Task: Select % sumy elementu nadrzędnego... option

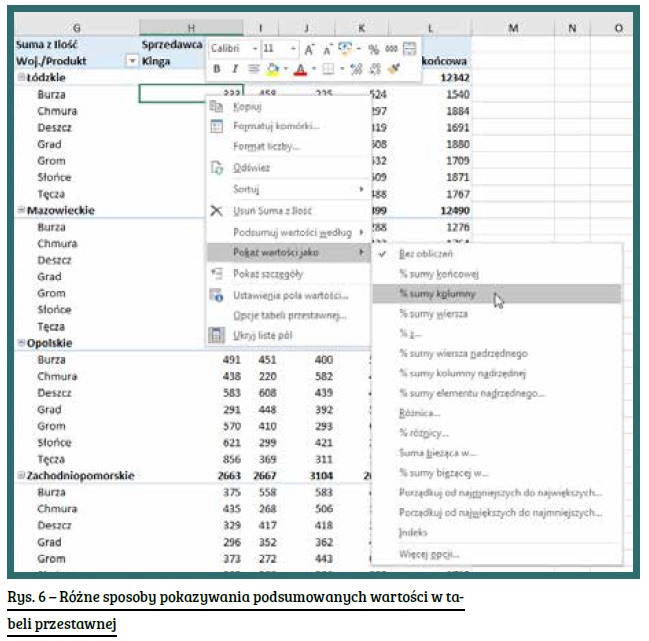Action: 497,393
